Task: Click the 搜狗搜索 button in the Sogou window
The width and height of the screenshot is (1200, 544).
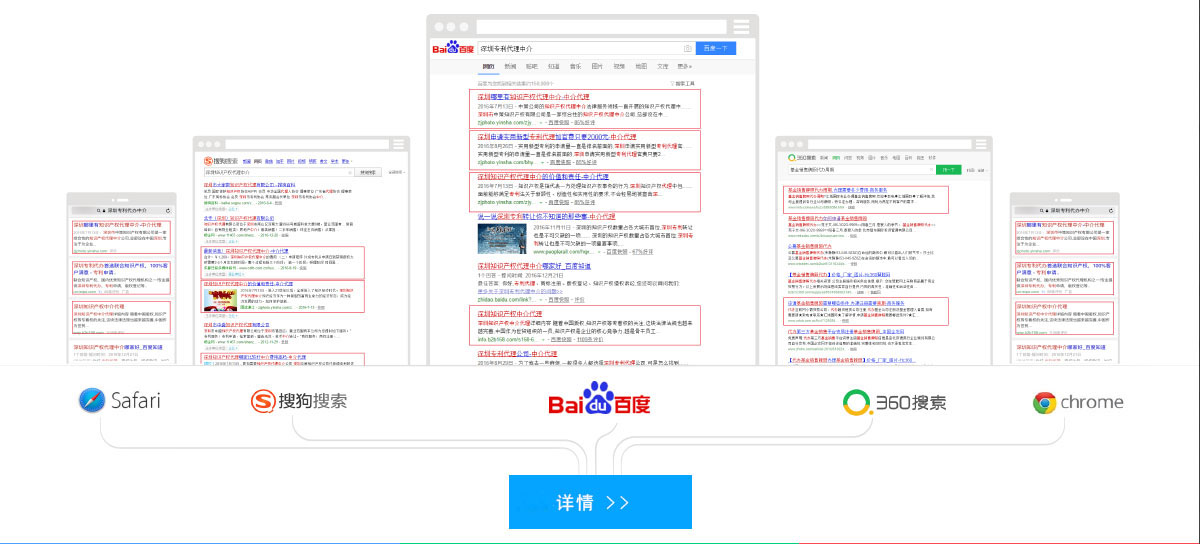Action: (368, 172)
